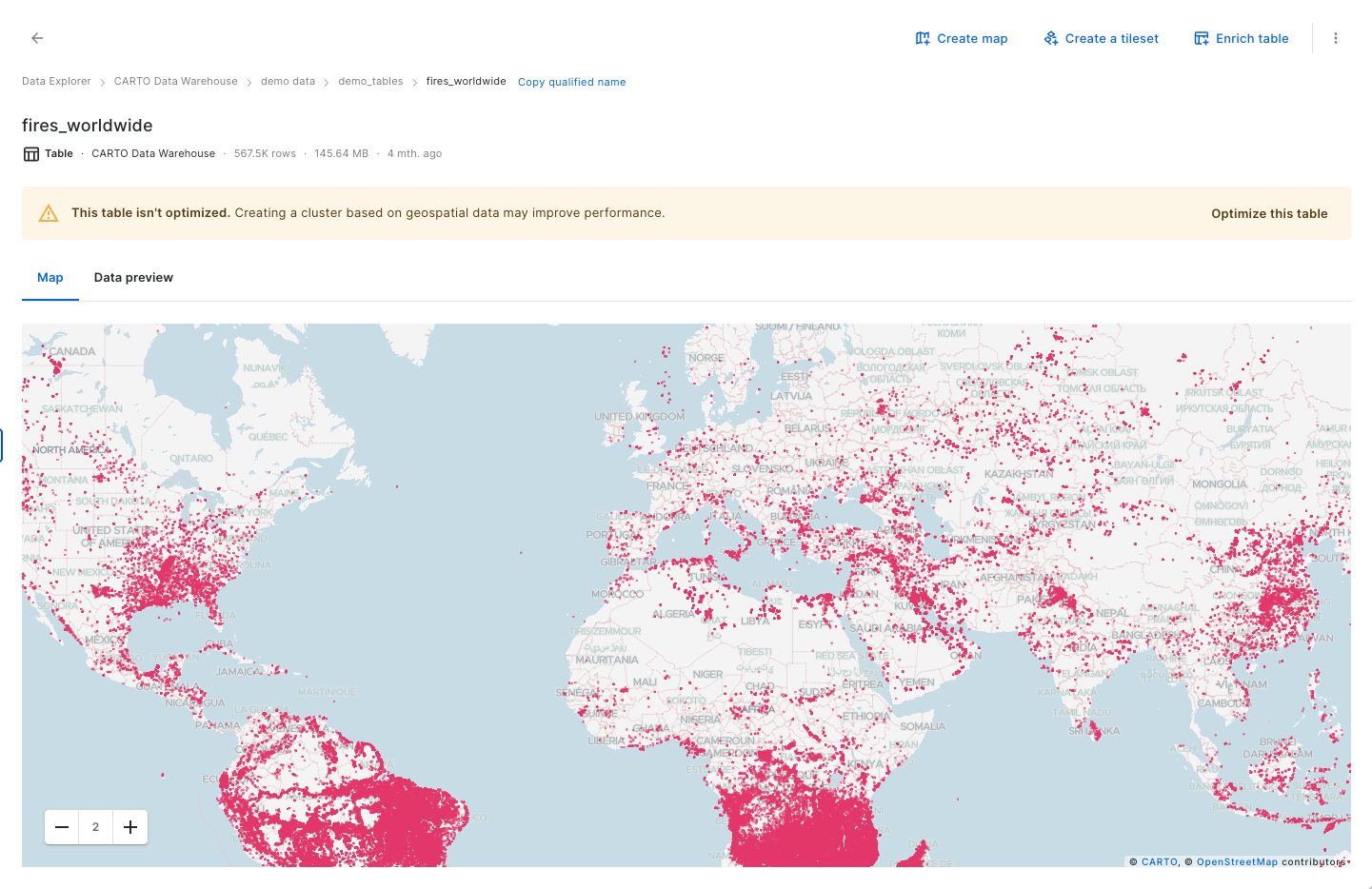Click the map zoom level field
Viewport: 1372px width, 889px height.
coord(95,827)
